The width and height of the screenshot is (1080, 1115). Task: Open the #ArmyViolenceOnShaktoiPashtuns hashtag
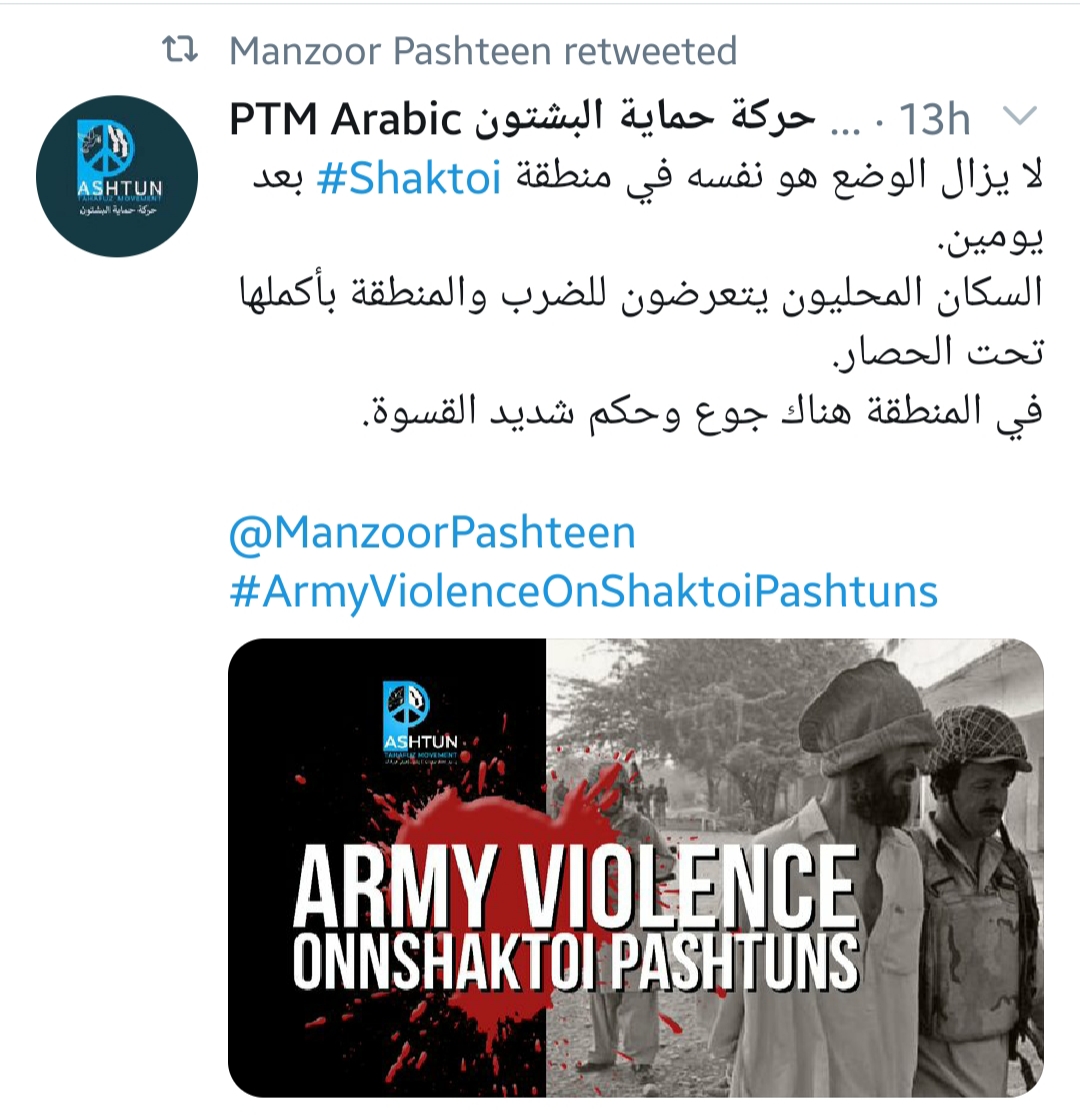(583, 592)
